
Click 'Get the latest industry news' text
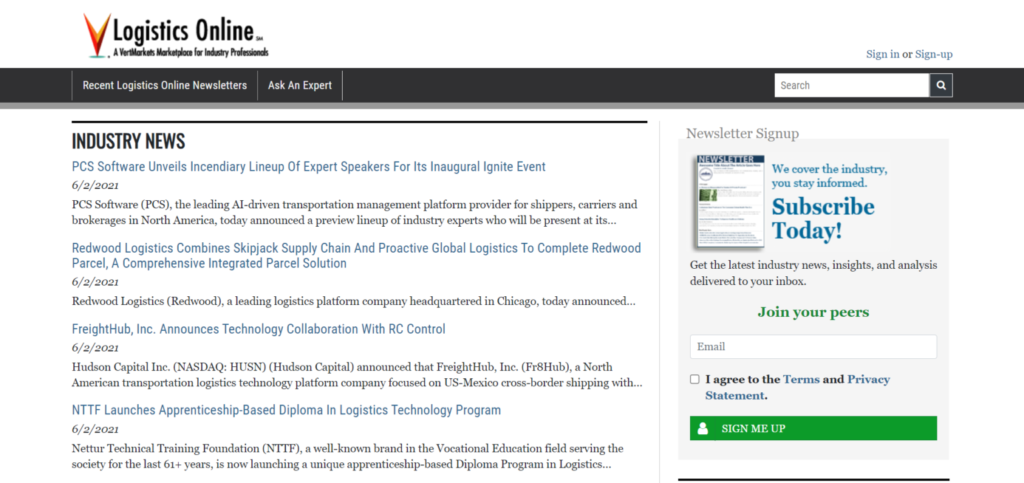coord(814,273)
